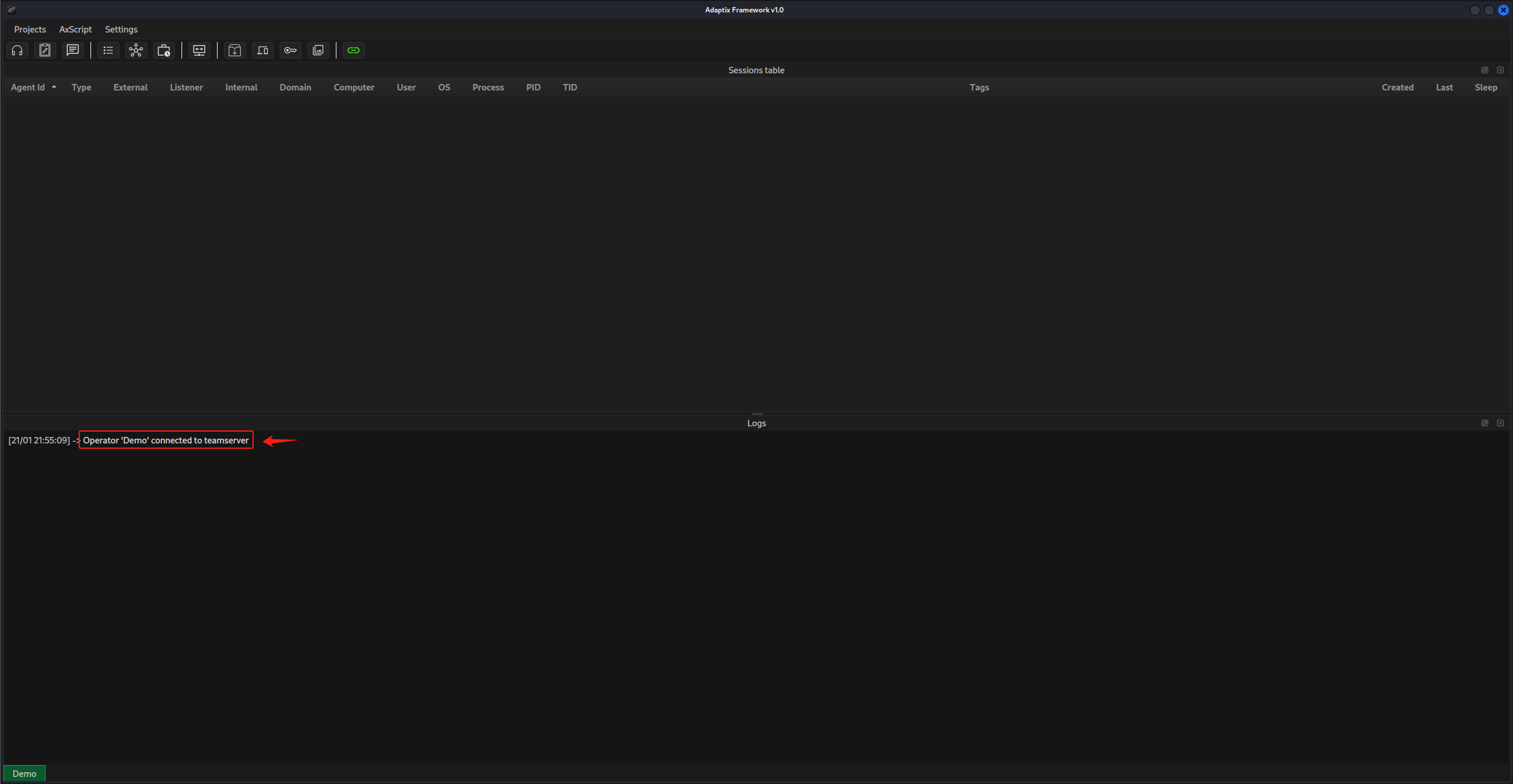Open Listeners via headphones icon

pos(17,50)
